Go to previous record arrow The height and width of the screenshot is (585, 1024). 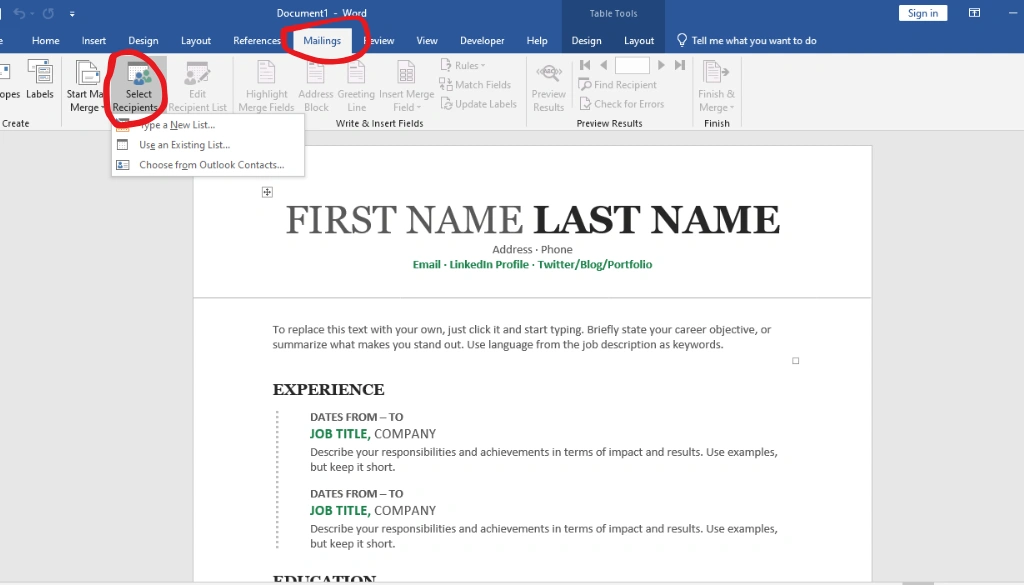603,65
